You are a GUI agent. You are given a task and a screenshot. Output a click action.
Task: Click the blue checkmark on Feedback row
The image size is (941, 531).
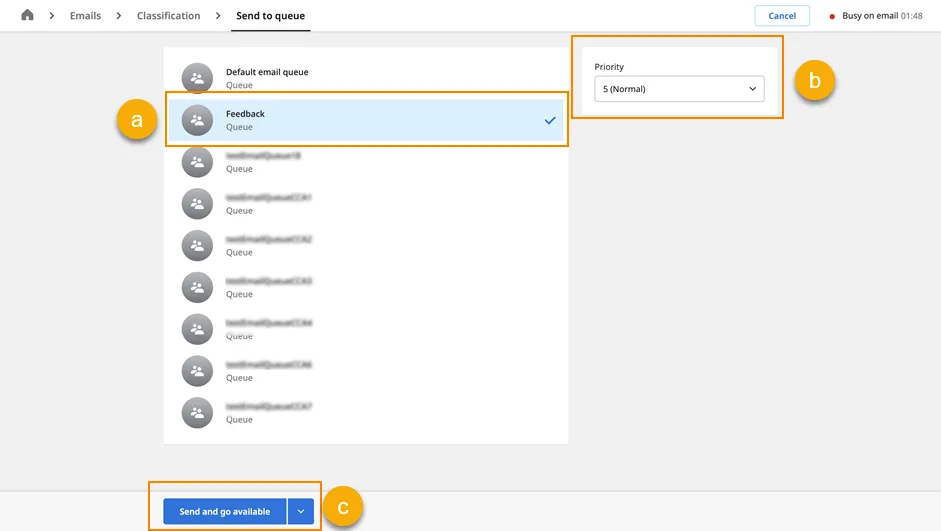click(x=550, y=121)
